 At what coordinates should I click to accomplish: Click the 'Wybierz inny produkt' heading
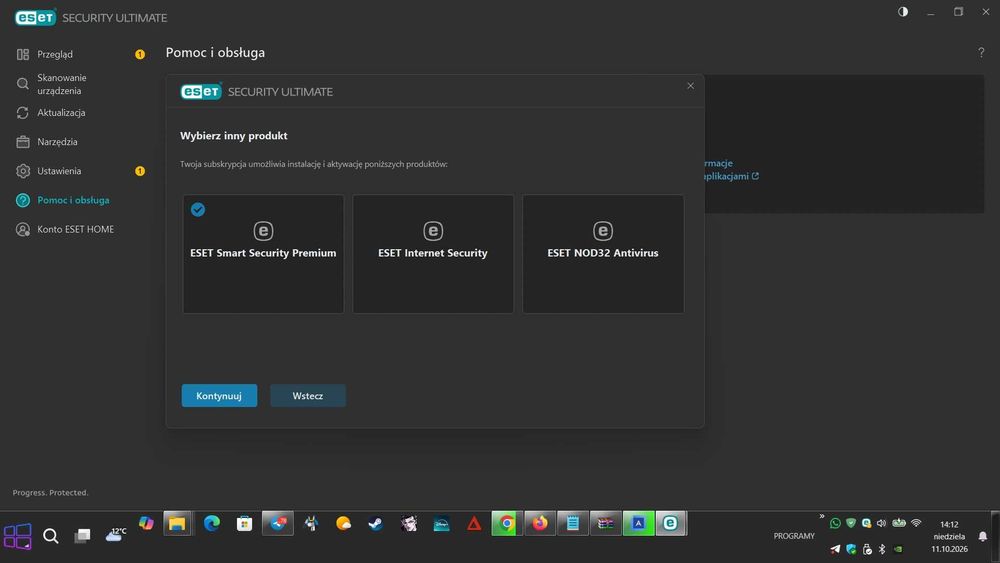233,136
